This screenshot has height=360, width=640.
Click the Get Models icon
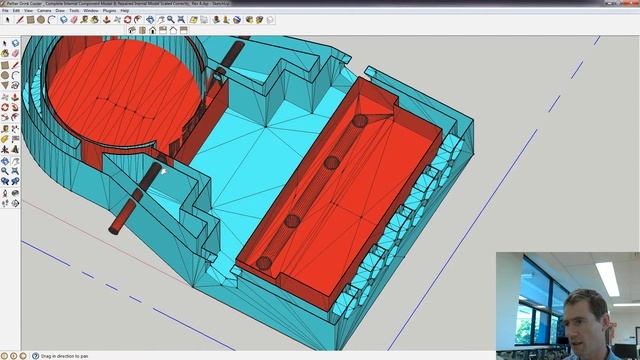click(x=249, y=20)
